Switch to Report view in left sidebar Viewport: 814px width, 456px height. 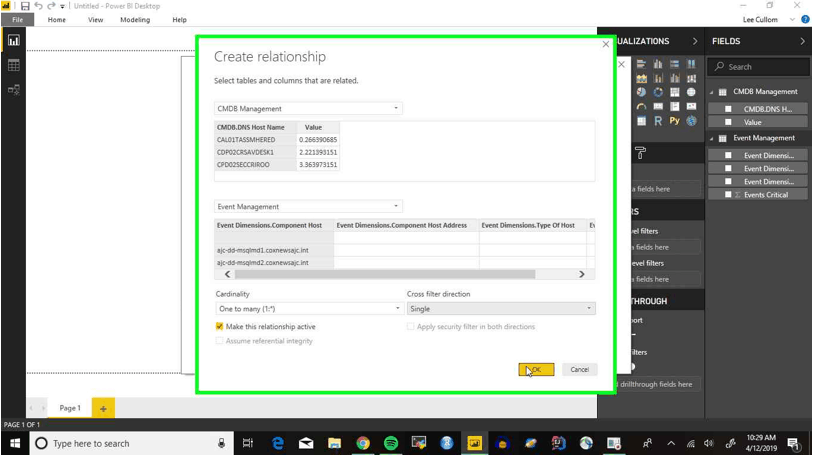pyautogui.click(x=13, y=41)
